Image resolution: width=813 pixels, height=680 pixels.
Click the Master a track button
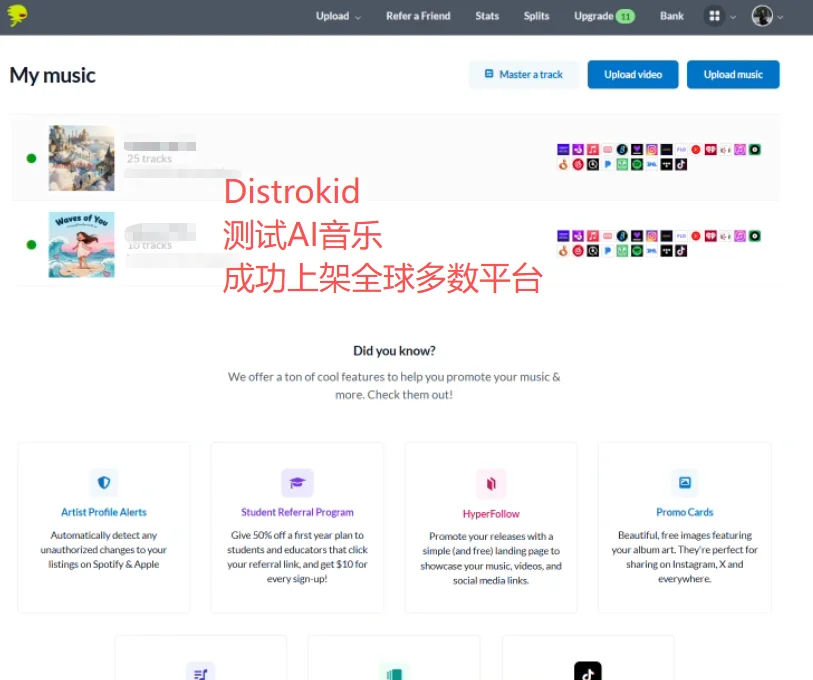(523, 74)
